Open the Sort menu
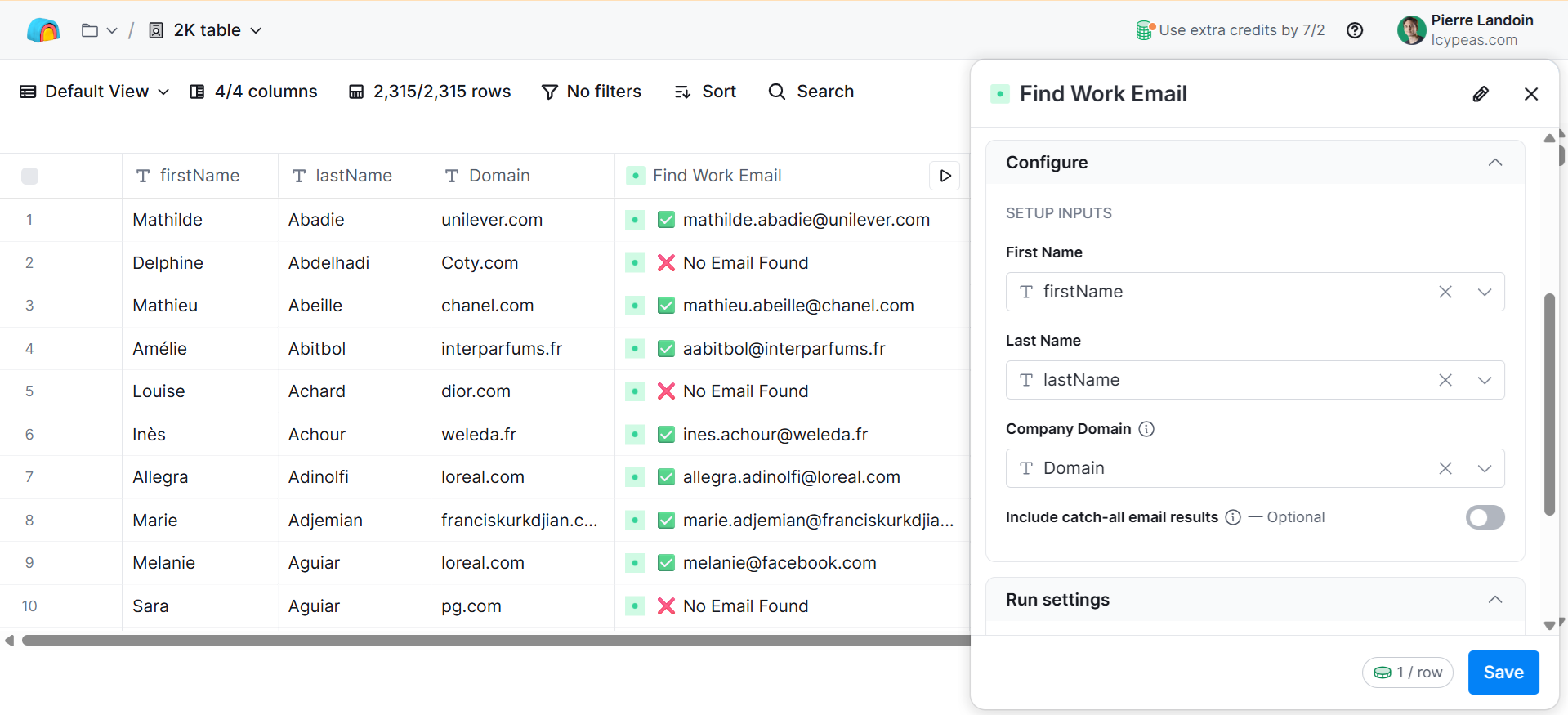 (x=706, y=92)
